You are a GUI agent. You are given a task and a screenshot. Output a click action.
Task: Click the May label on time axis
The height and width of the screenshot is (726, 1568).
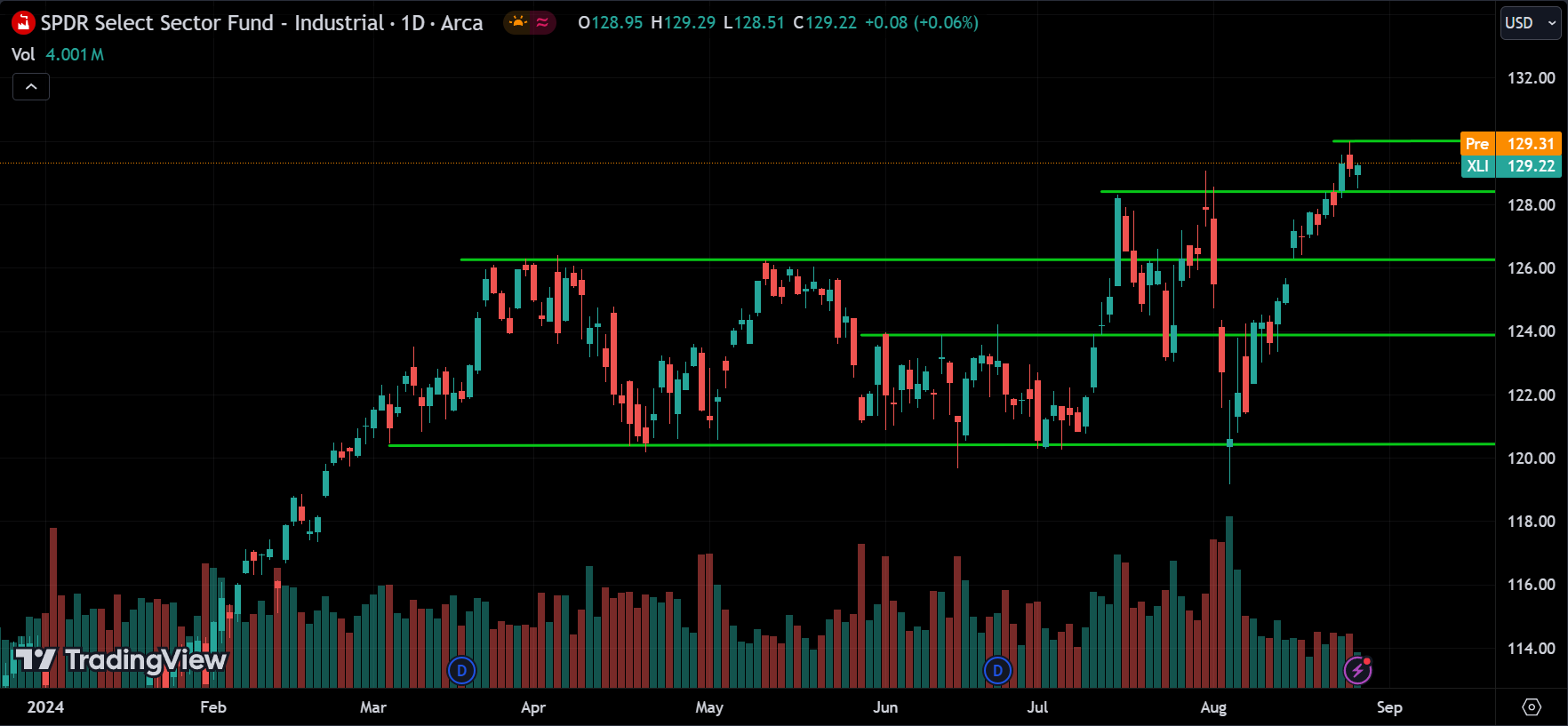pos(709,707)
